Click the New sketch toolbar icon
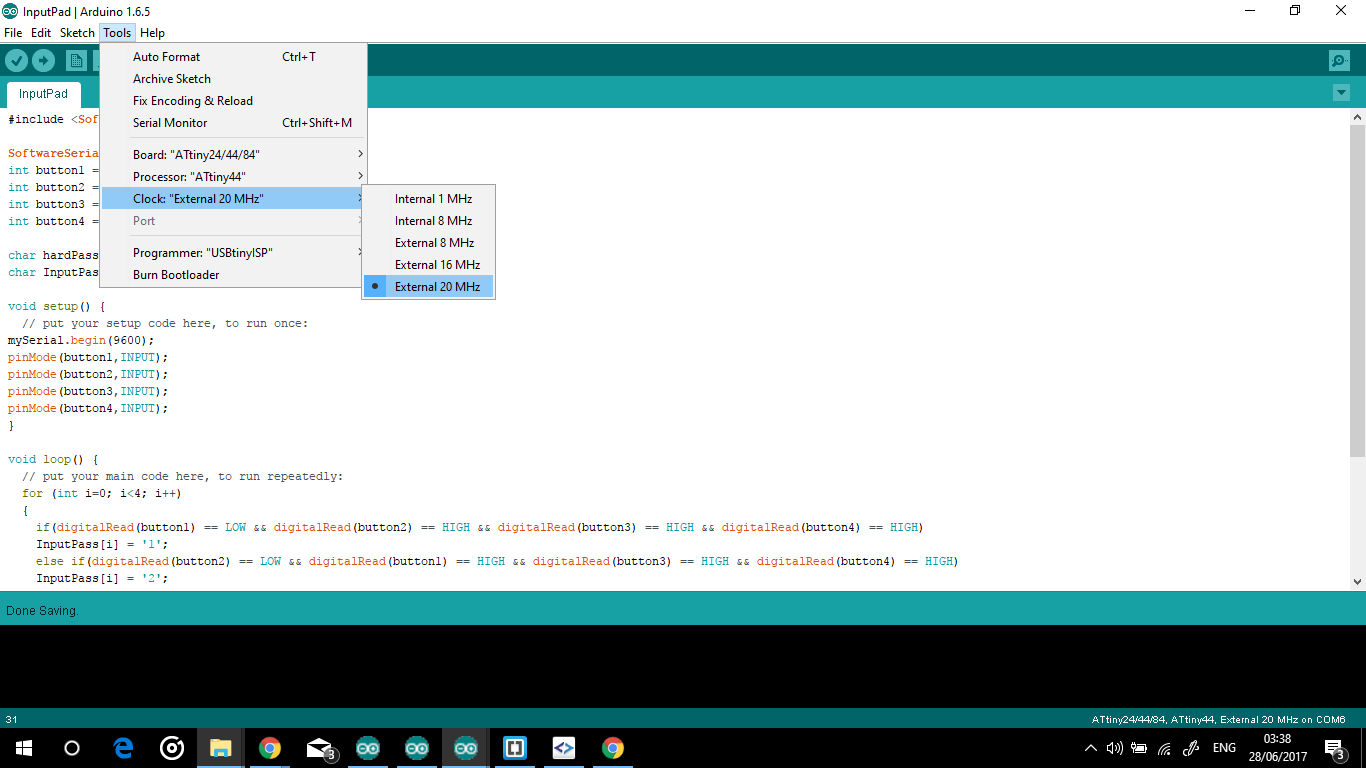The image size is (1366, 768). [x=77, y=61]
